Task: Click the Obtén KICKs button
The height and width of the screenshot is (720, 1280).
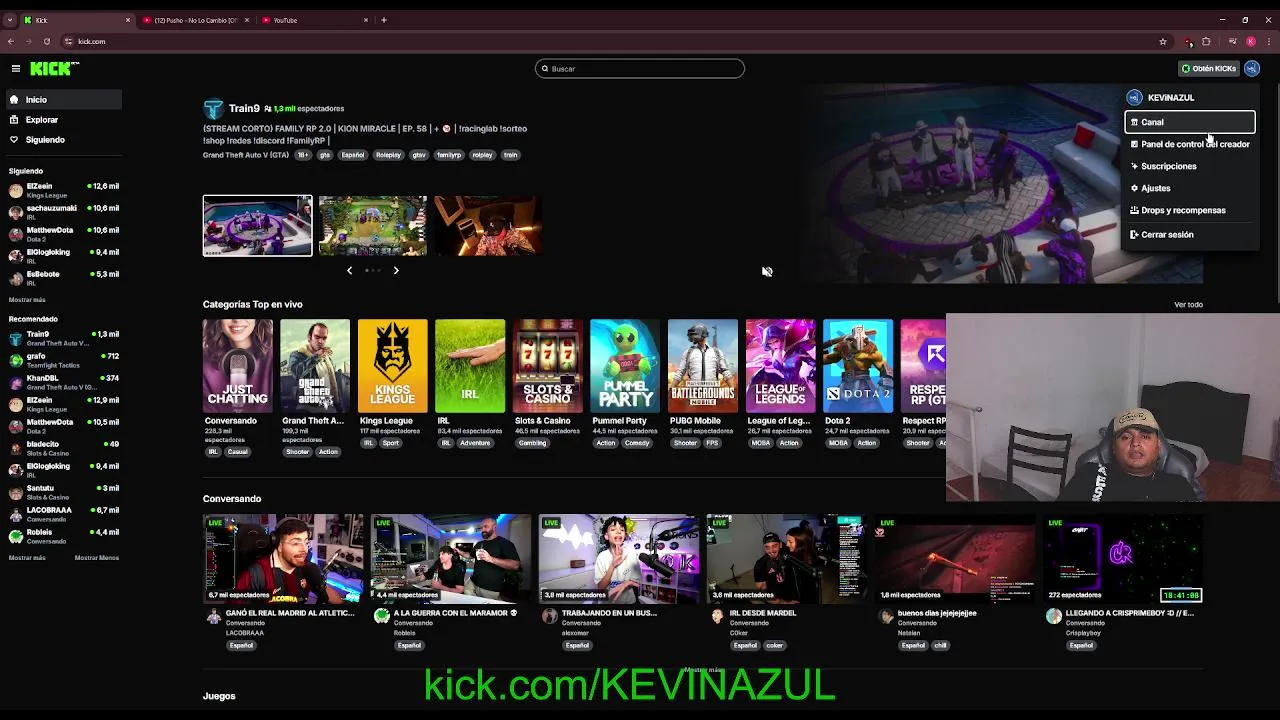Action: click(x=1208, y=68)
